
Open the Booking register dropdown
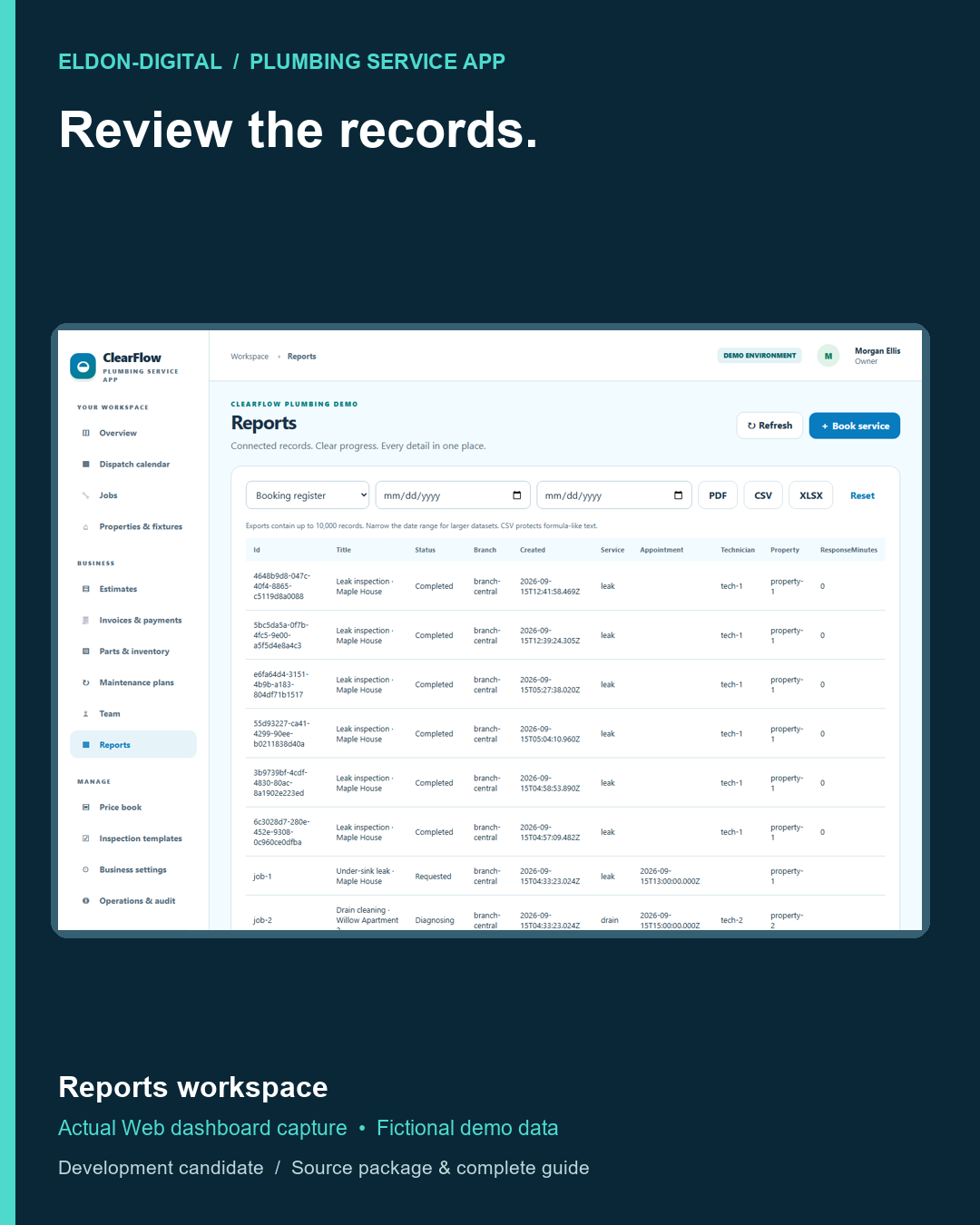(308, 495)
